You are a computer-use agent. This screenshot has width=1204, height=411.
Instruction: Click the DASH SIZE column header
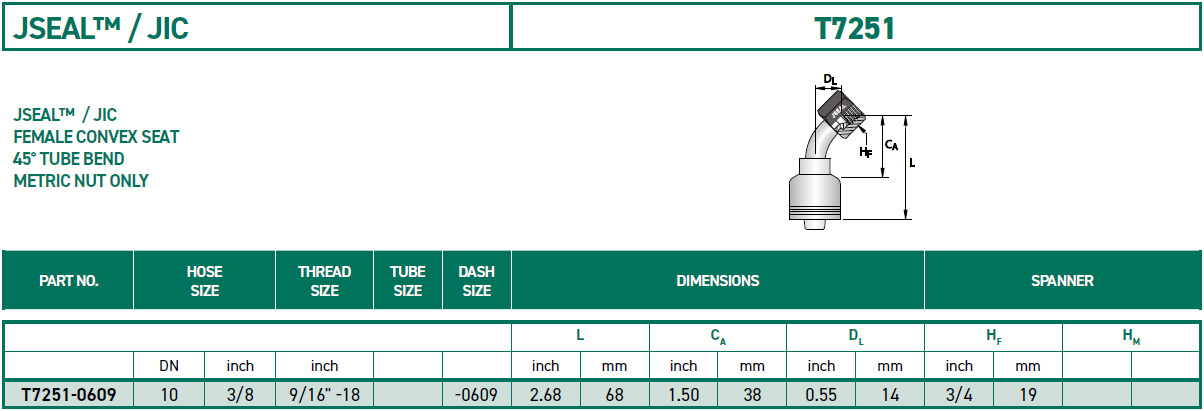click(x=476, y=281)
